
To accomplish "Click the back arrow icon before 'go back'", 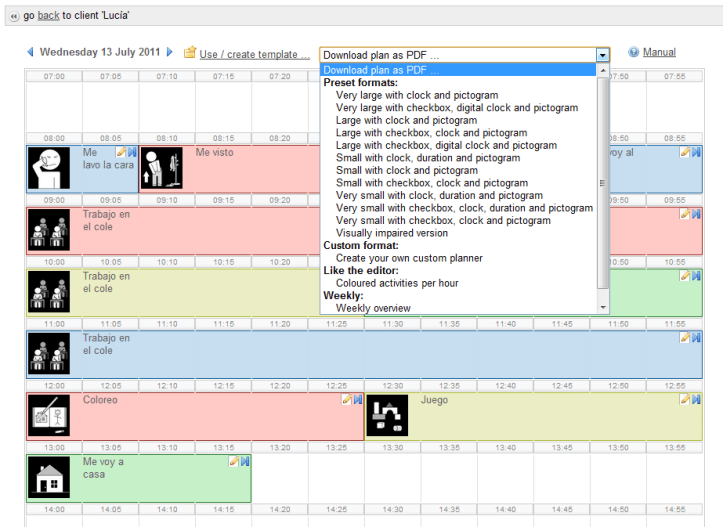I will [13, 17].
